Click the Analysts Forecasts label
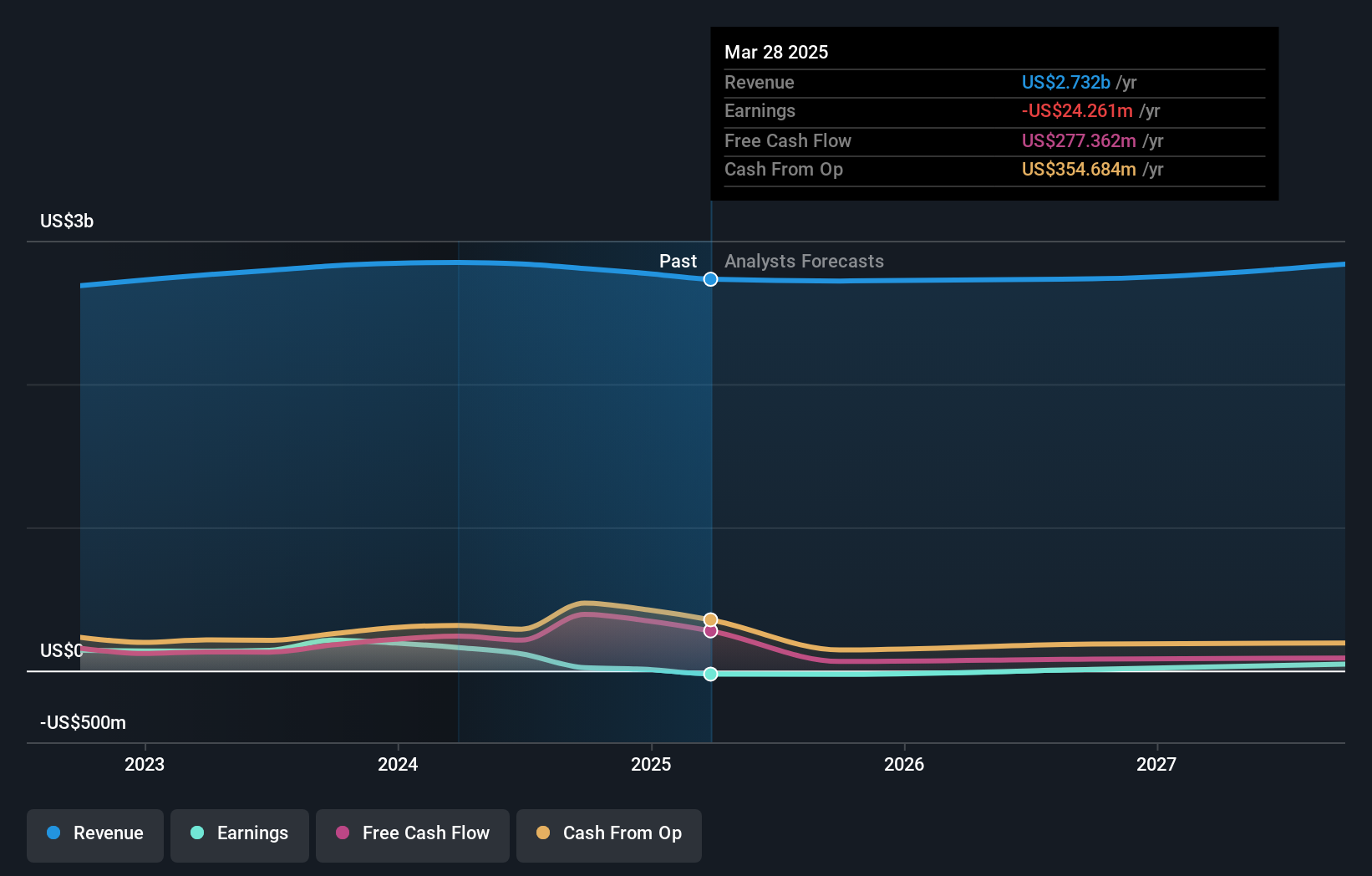 (x=804, y=261)
